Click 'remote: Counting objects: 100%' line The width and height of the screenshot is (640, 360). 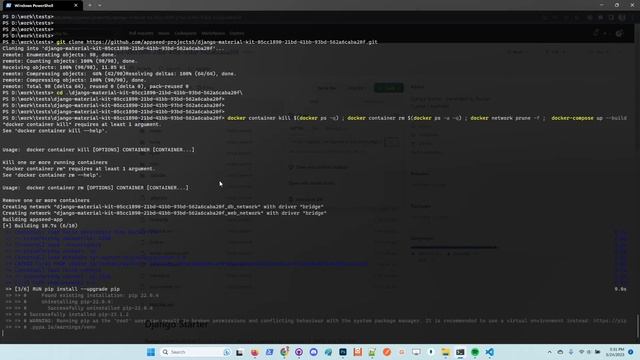click(x=70, y=61)
